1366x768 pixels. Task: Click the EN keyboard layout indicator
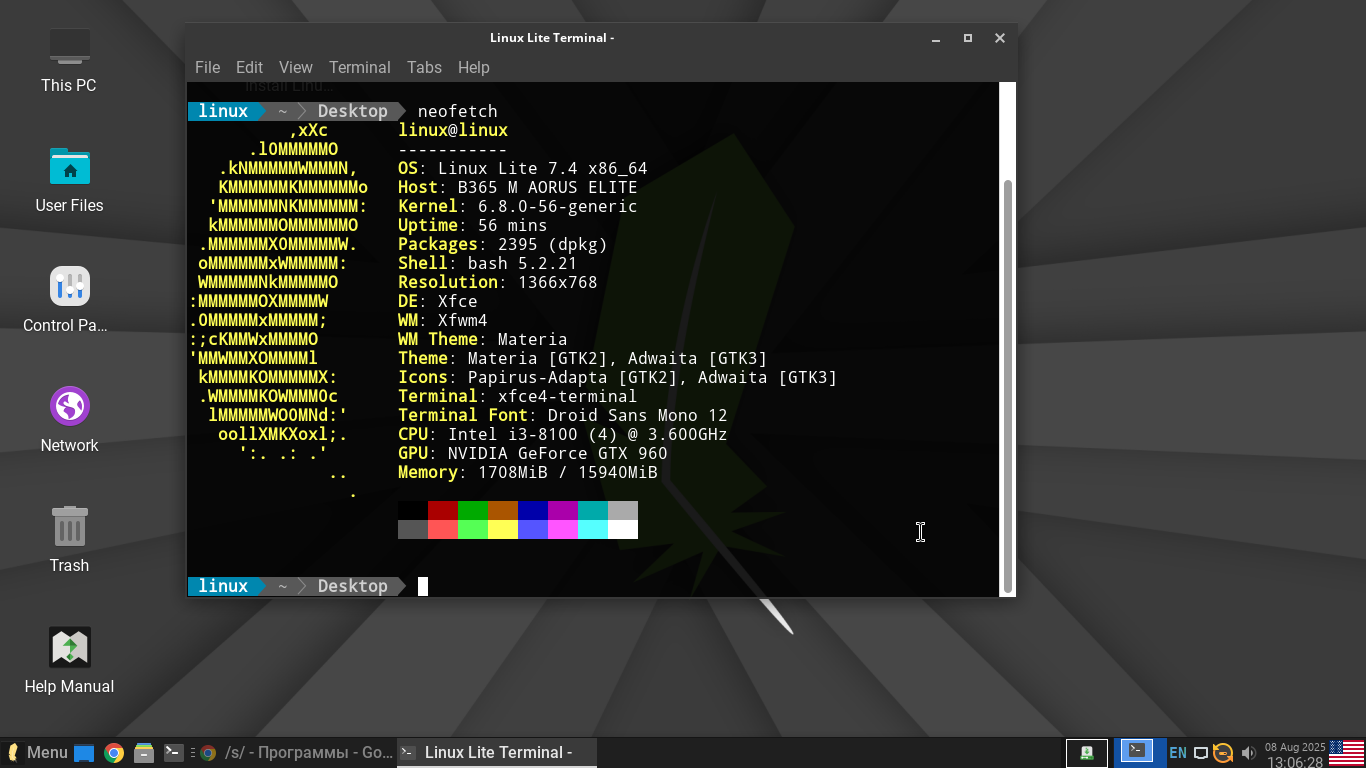(x=1178, y=753)
